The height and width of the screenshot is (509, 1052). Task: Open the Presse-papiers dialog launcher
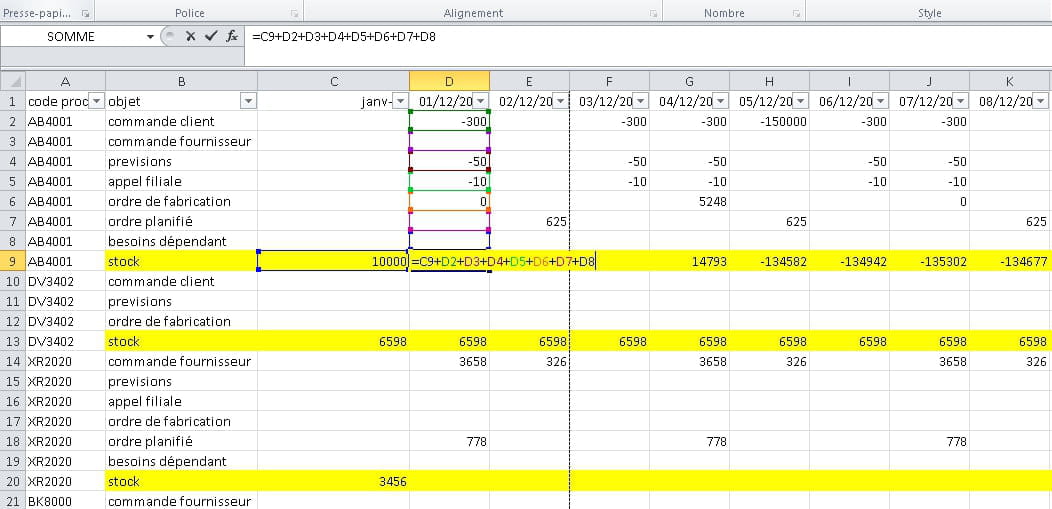point(85,13)
